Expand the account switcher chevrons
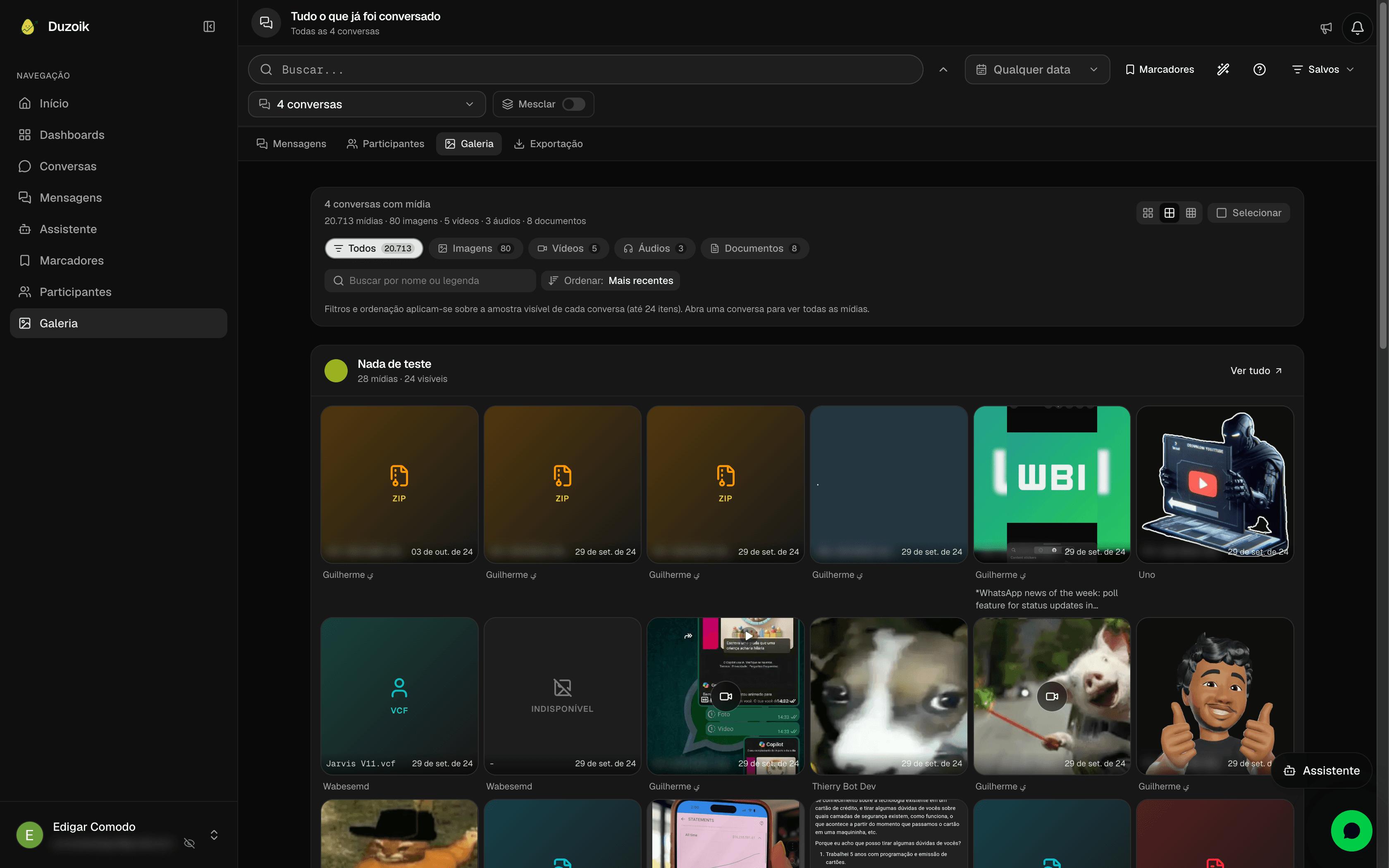 (x=214, y=835)
